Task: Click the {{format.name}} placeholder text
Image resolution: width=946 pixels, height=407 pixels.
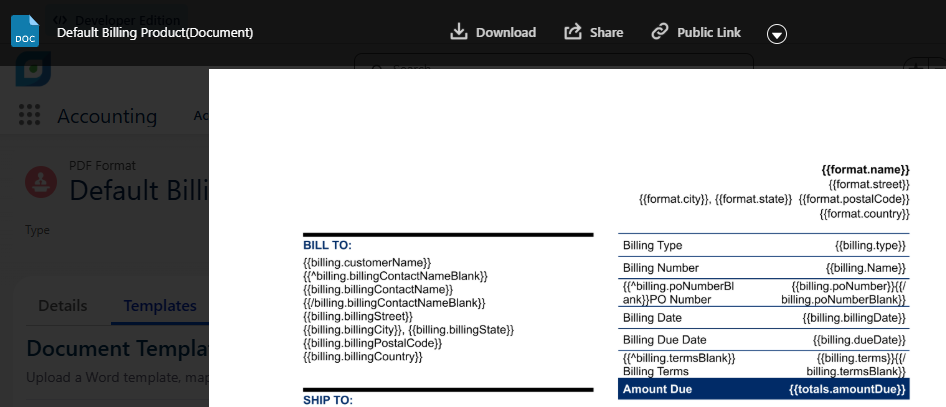Action: click(x=865, y=169)
